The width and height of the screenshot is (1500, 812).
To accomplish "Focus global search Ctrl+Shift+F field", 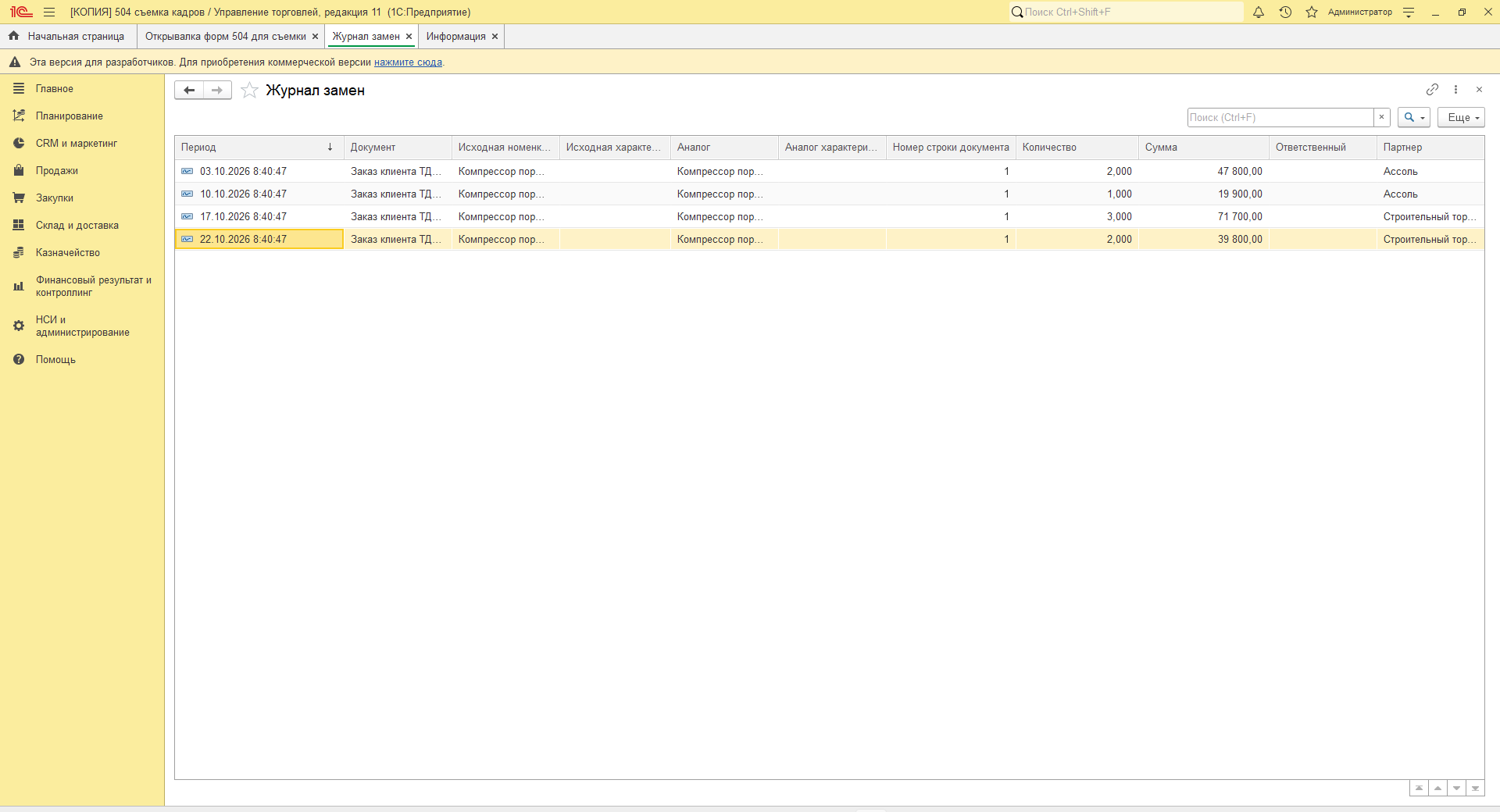I will tap(1125, 12).
